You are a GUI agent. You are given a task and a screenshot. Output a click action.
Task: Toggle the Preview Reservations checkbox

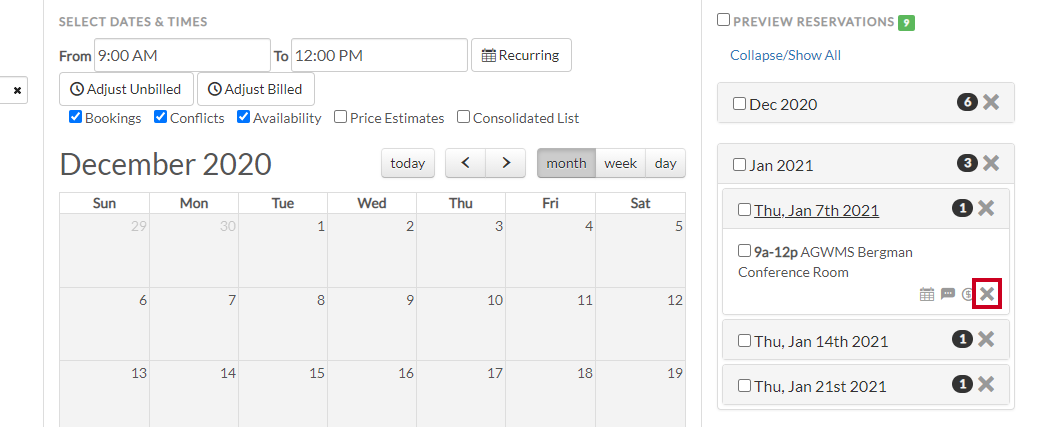tap(723, 20)
